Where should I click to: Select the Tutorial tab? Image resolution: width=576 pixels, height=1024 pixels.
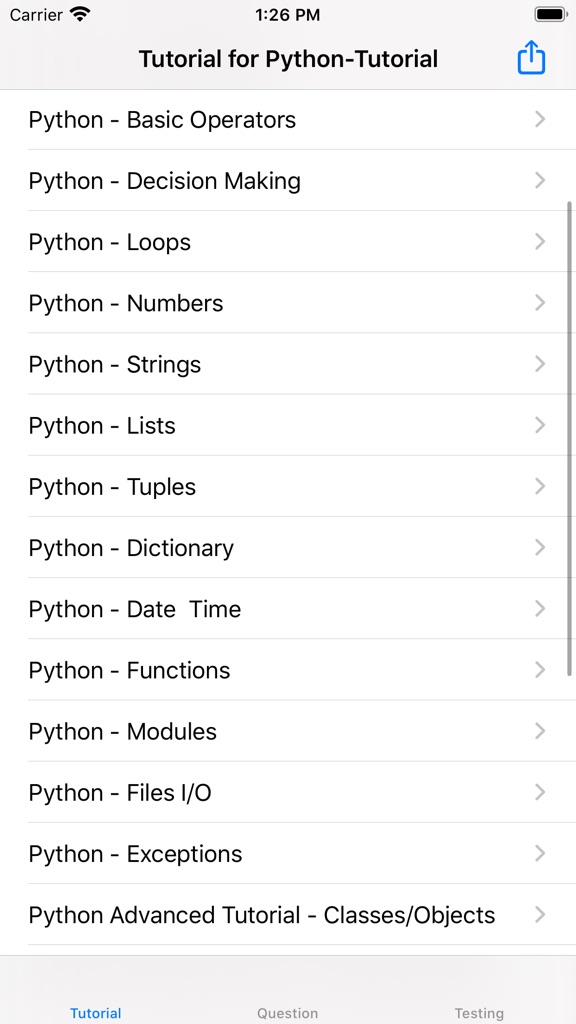(95, 1013)
